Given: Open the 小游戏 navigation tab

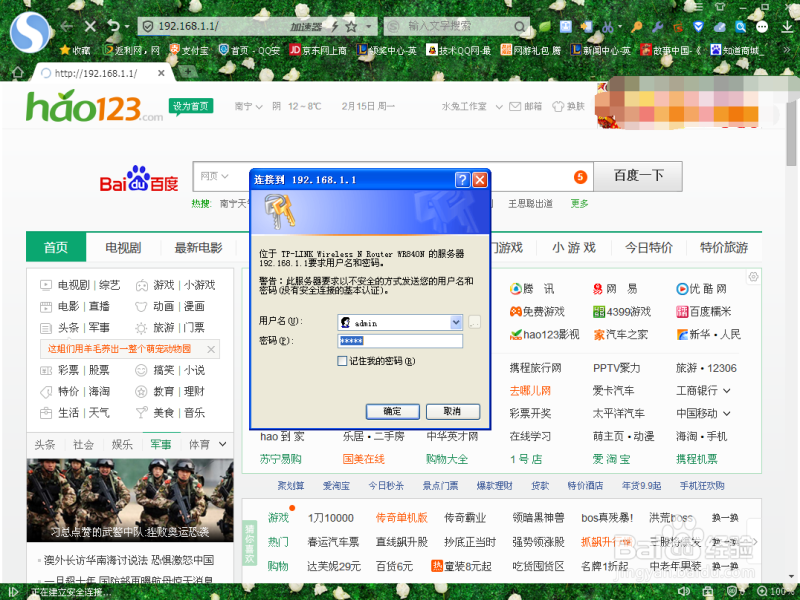Looking at the screenshot, I should pyautogui.click(x=574, y=247).
